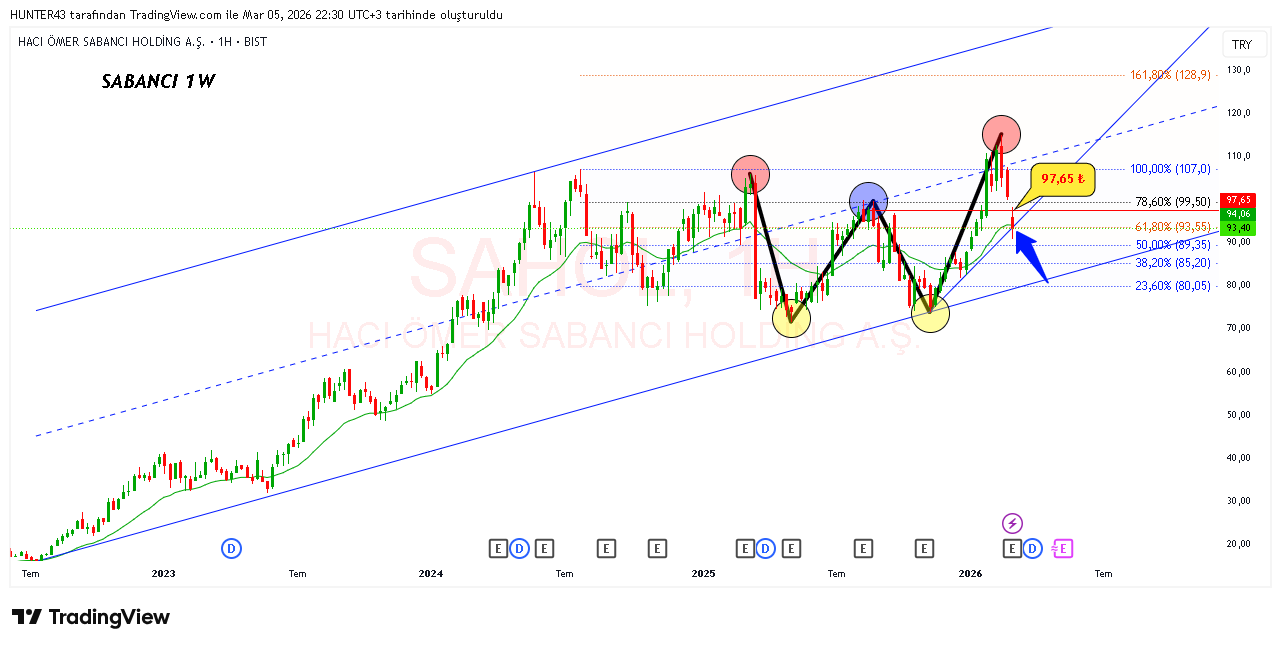Click the yellow 97,65 ₺ price callout
The height and width of the screenshot is (647, 1281).
1062,179
